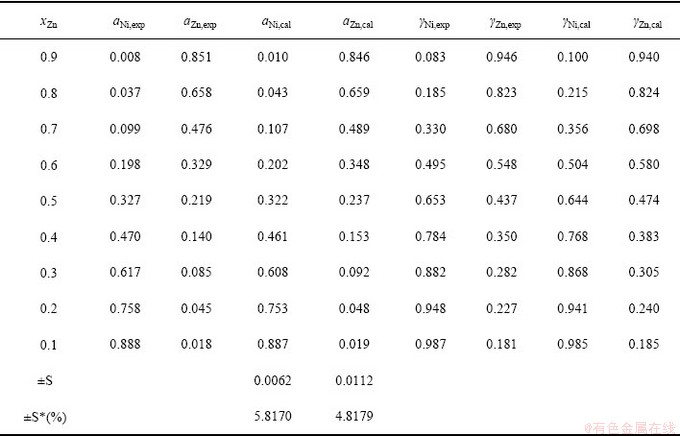Select the cell containing 0.851
Screen dimensions: 680x436
[196, 57]
